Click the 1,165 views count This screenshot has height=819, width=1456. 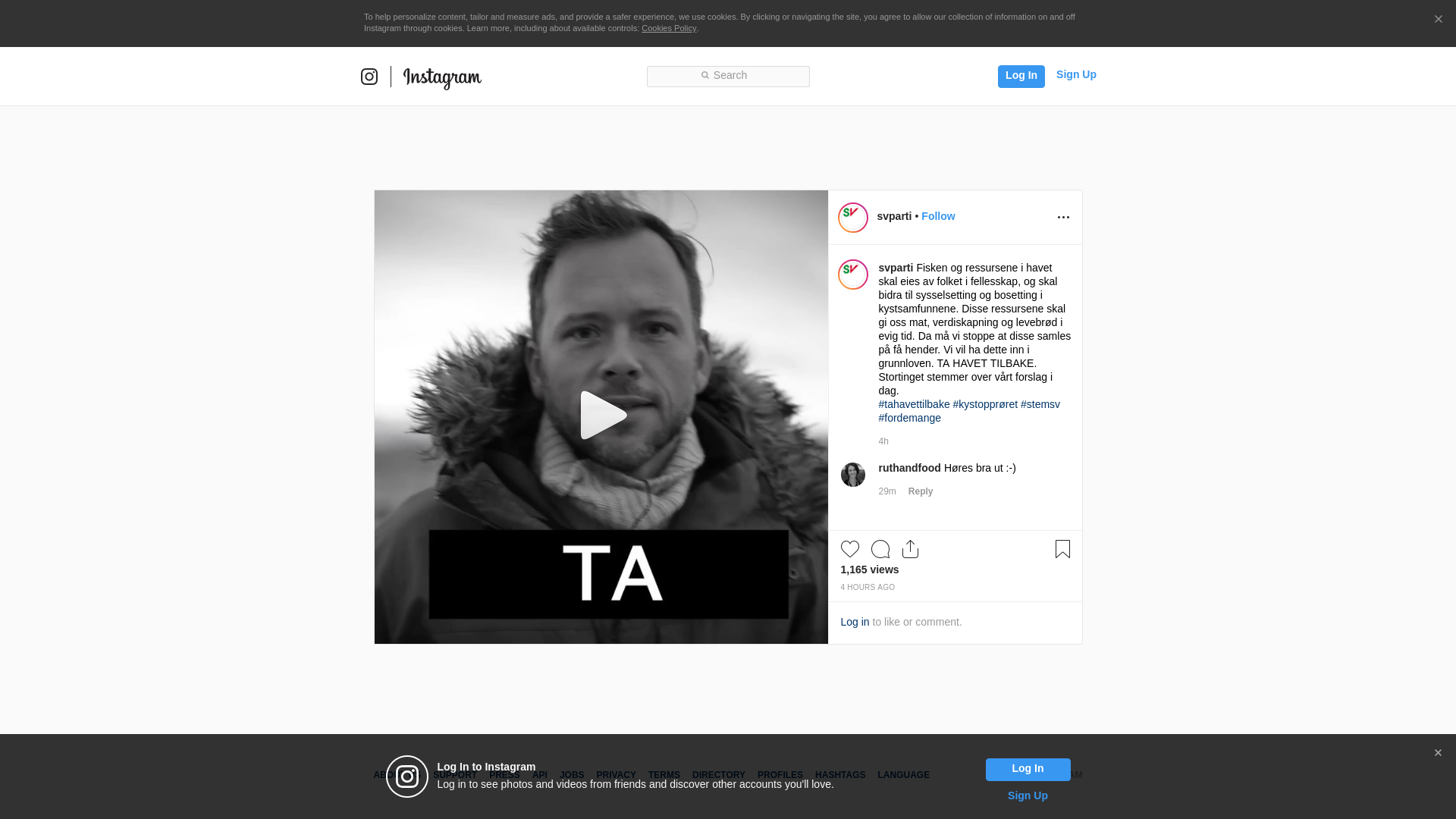pos(869,570)
